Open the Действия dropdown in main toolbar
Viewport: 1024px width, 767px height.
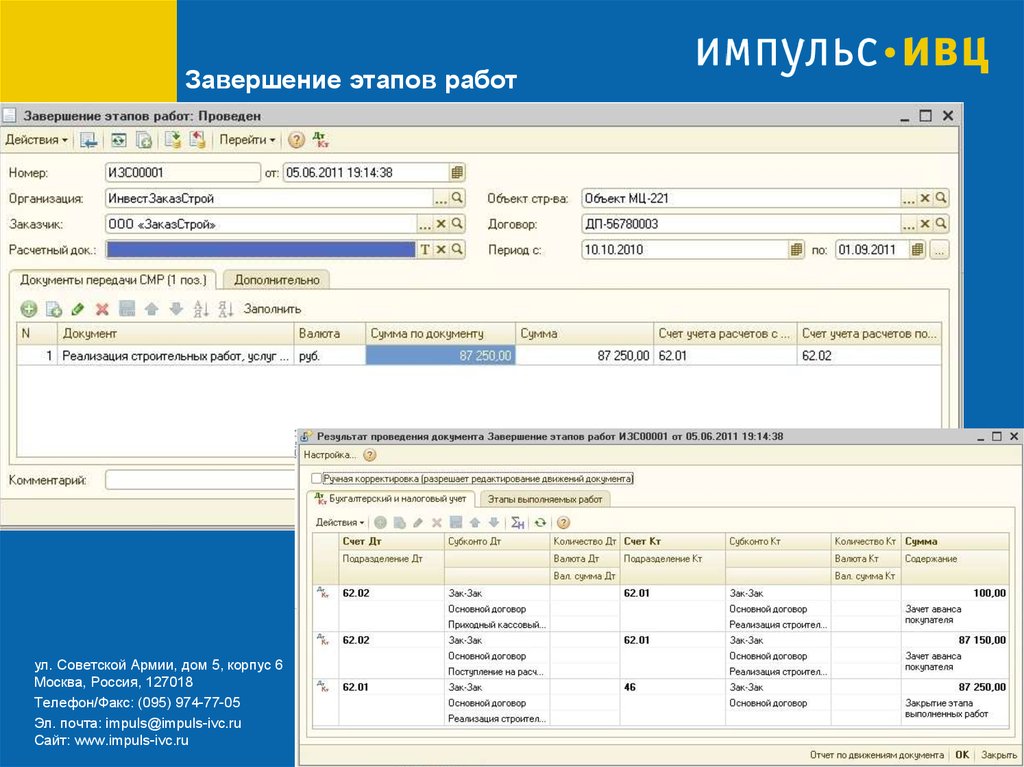tap(36, 140)
